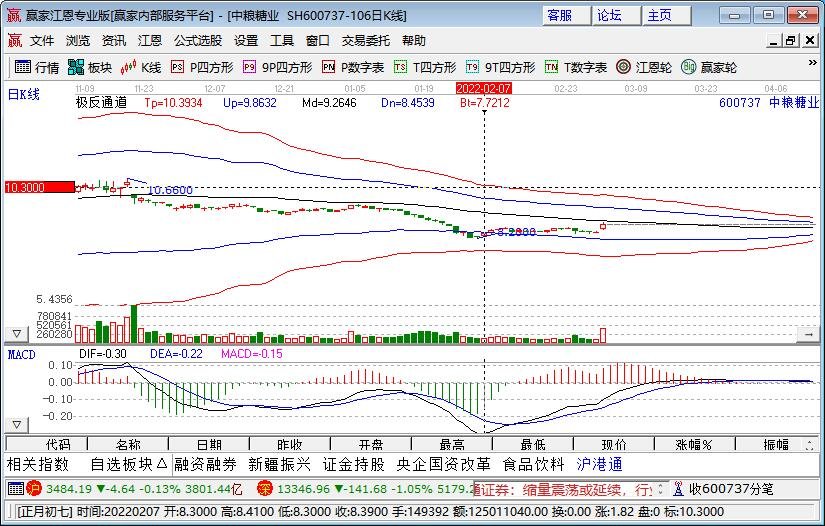
Task: Open the T四方形 tool
Action: [425, 67]
